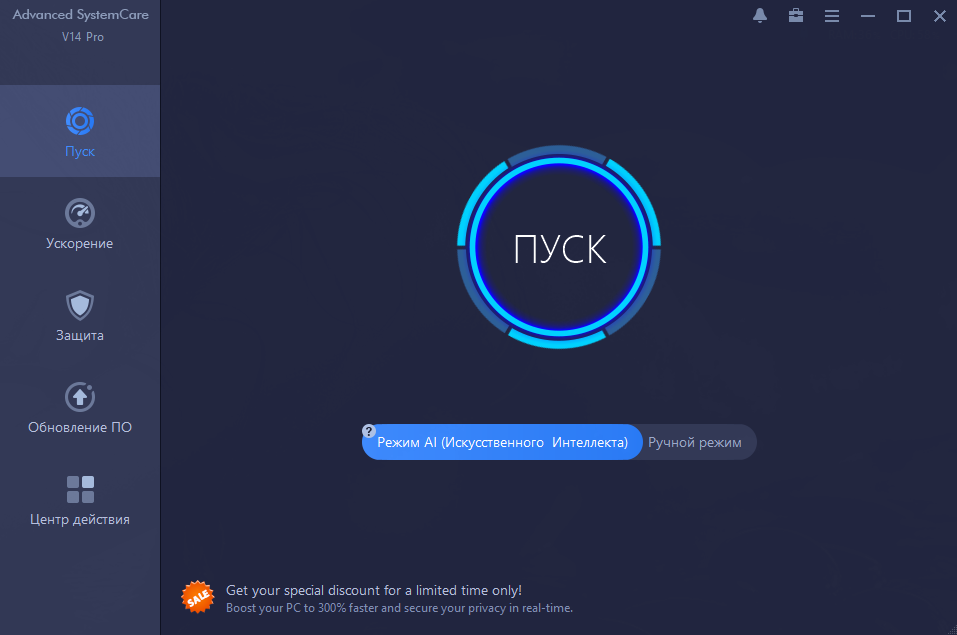
Task: Open the Ускорение speedometer icon
Action: point(80,213)
